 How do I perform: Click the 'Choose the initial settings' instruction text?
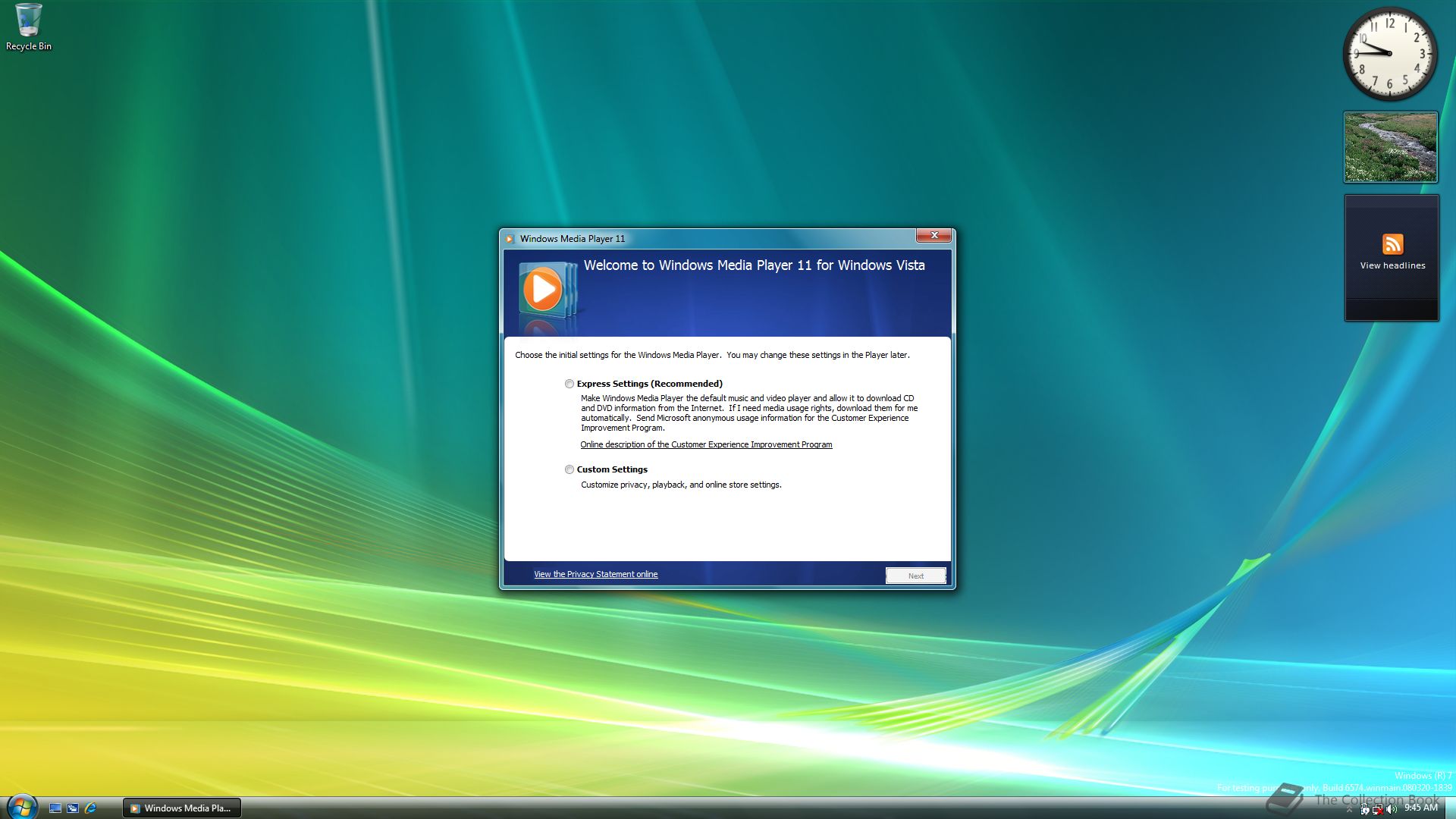tap(712, 355)
